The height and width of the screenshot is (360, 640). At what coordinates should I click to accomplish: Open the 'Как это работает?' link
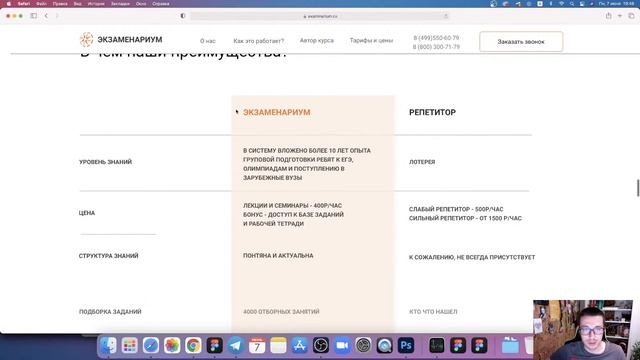[x=258, y=41]
